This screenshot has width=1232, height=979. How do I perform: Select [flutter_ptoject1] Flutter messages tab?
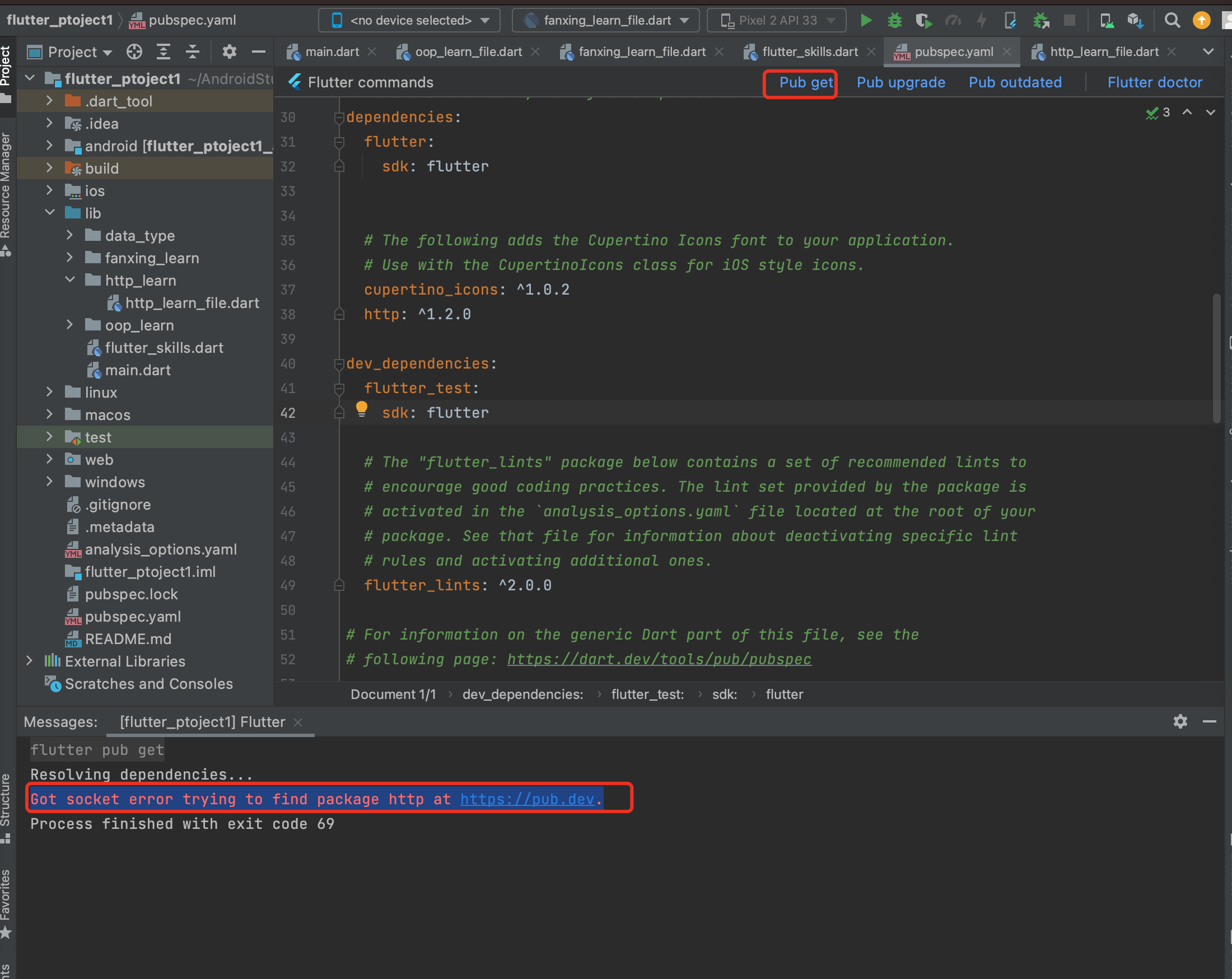[202, 722]
